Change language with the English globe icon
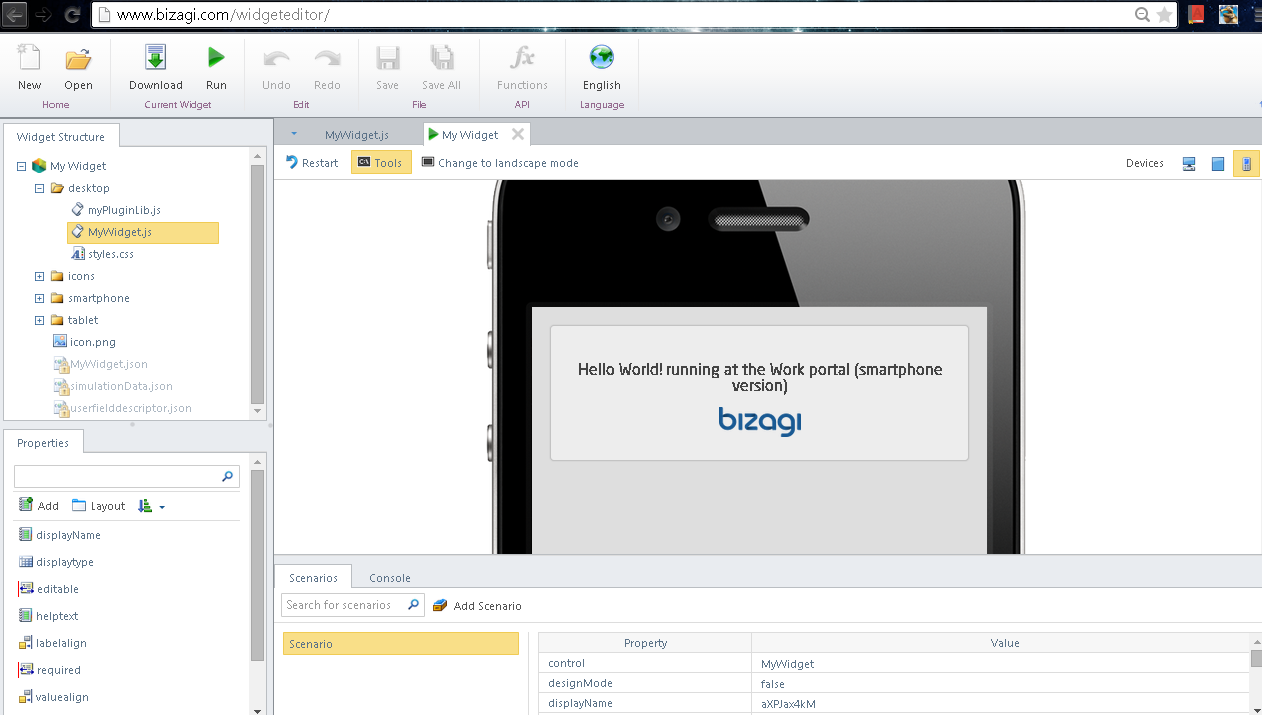The width and height of the screenshot is (1262, 715). click(x=601, y=57)
